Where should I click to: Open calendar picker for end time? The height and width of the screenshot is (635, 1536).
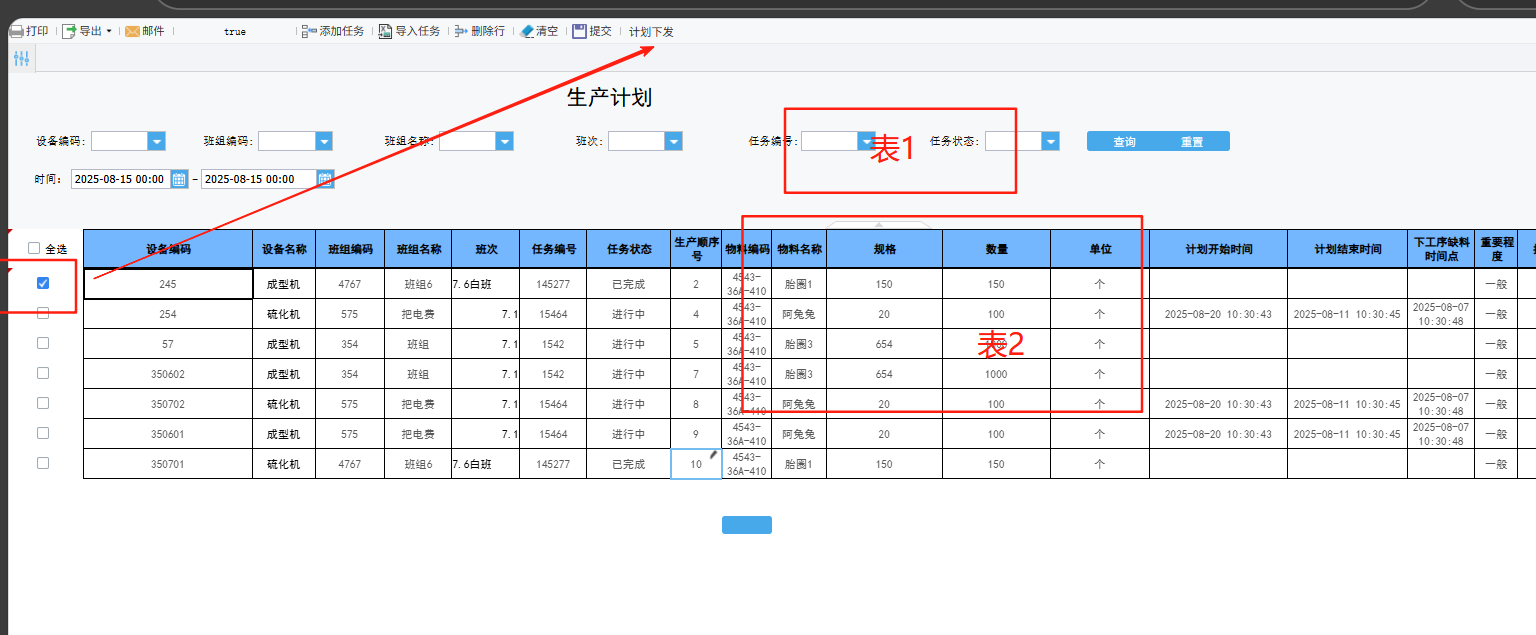[325, 179]
